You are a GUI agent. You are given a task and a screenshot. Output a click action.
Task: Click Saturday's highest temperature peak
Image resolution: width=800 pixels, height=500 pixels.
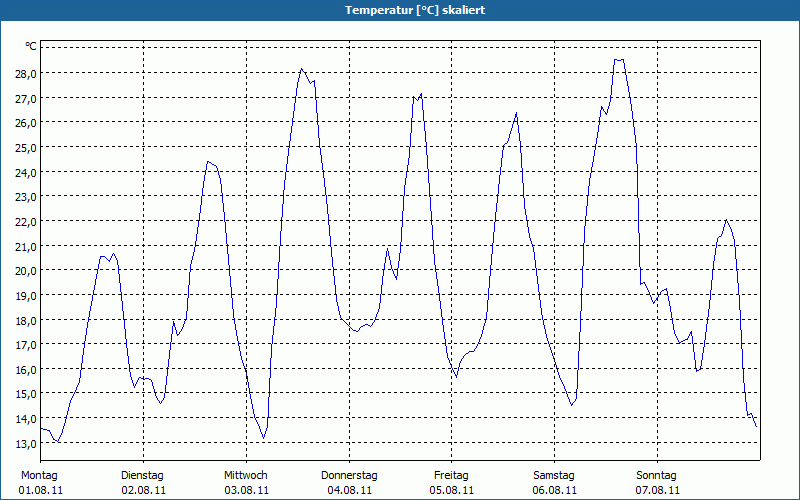click(x=619, y=60)
